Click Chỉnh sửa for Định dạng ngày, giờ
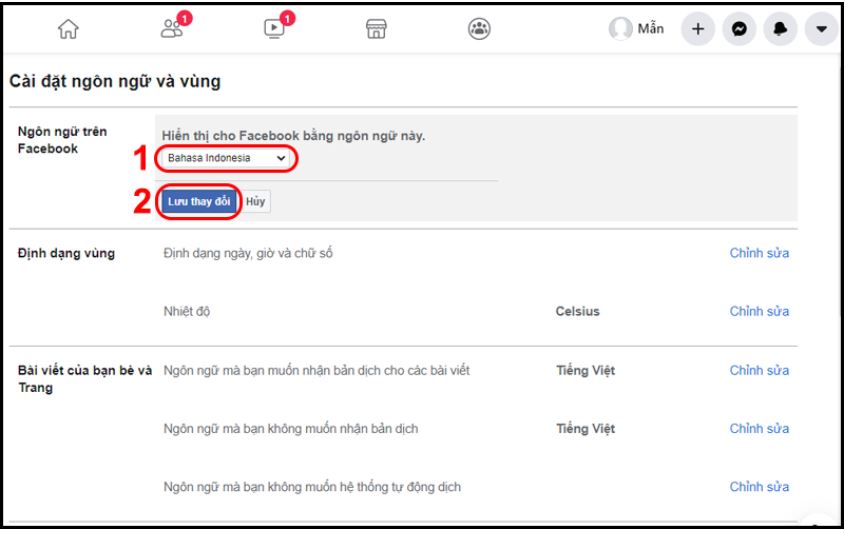 point(759,253)
